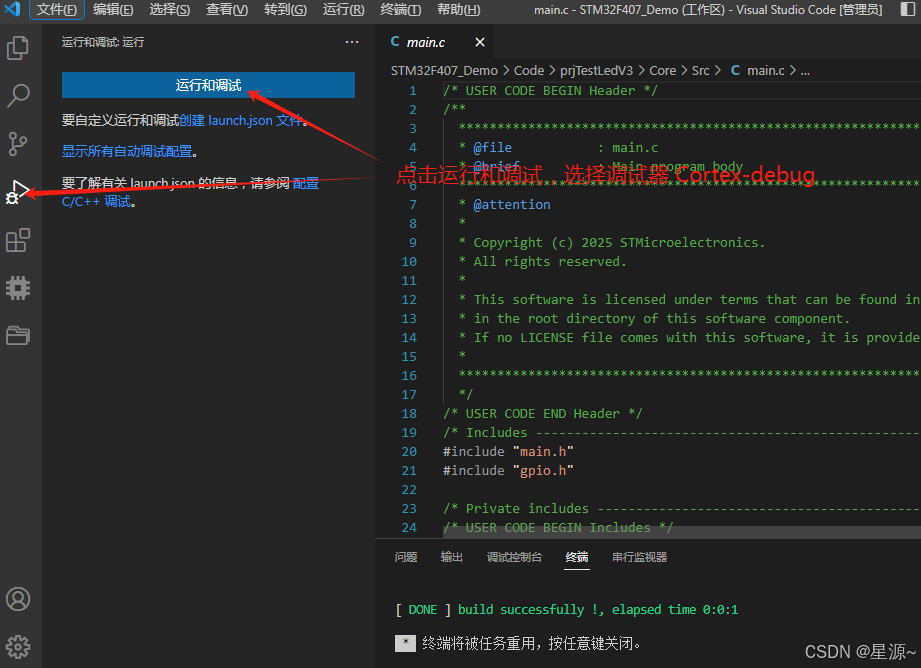Screen dimensions: 921x668
Task: Click line number 1 in the gutter
Action: [412, 90]
